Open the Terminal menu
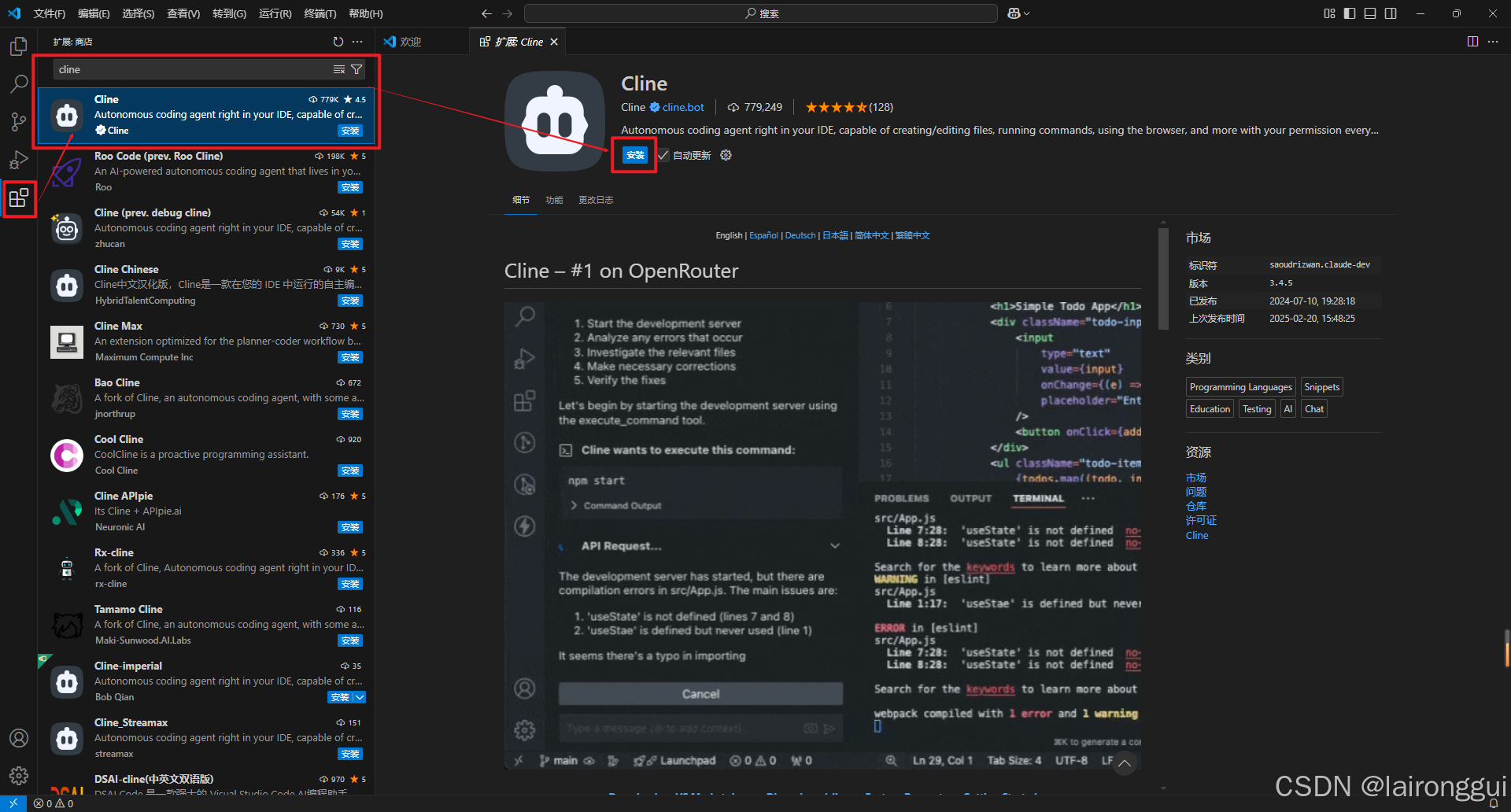The width and height of the screenshot is (1511, 812). (x=320, y=13)
